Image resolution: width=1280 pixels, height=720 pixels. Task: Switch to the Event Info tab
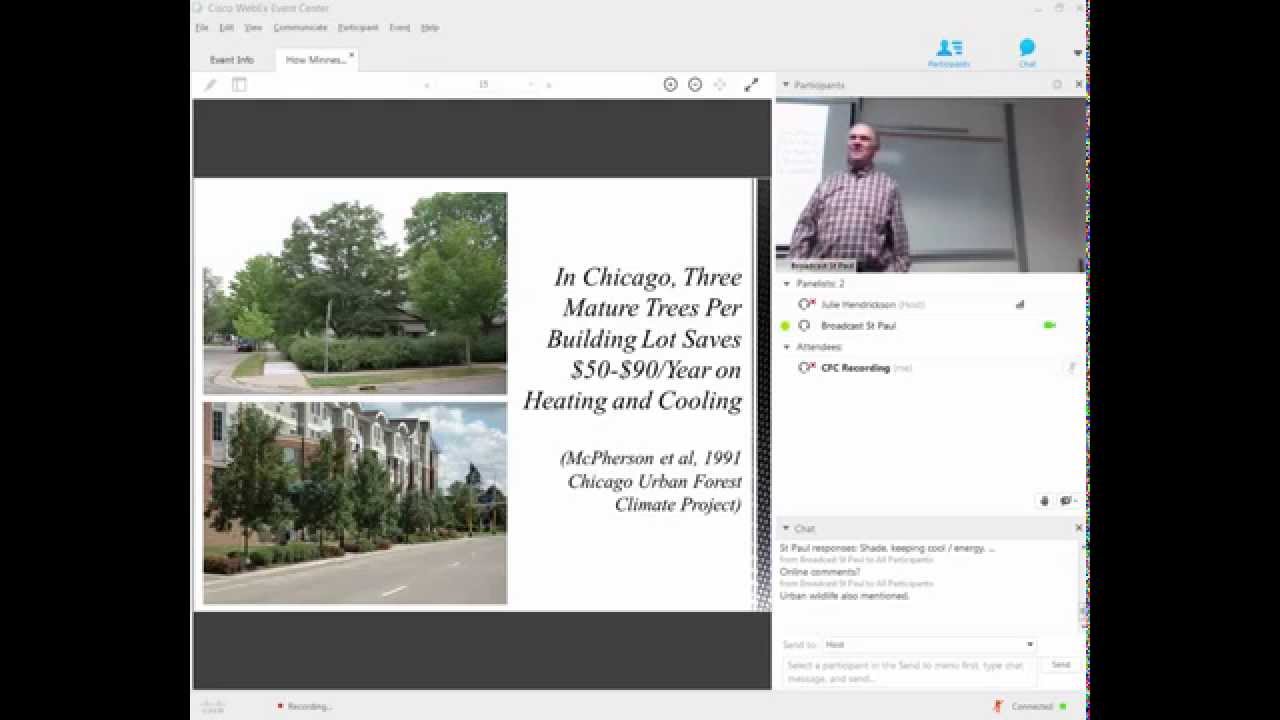pos(232,60)
